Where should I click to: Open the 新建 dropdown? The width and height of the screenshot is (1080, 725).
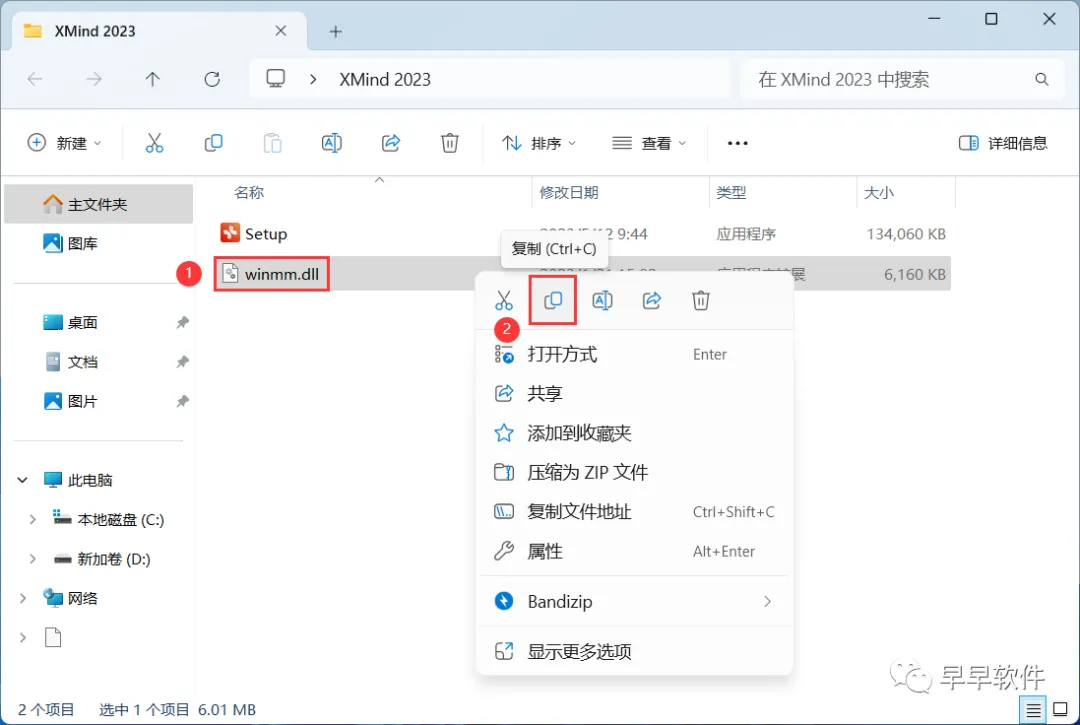pos(64,143)
